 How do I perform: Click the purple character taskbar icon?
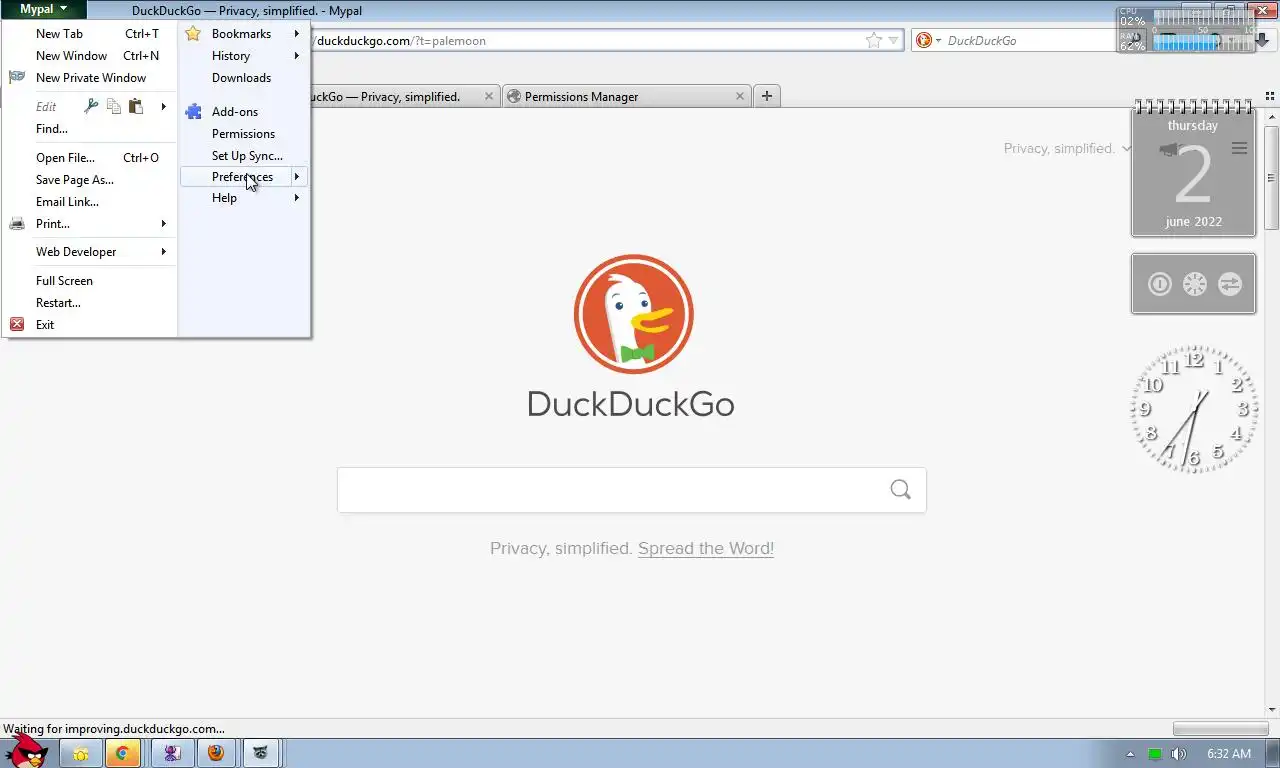[172, 753]
